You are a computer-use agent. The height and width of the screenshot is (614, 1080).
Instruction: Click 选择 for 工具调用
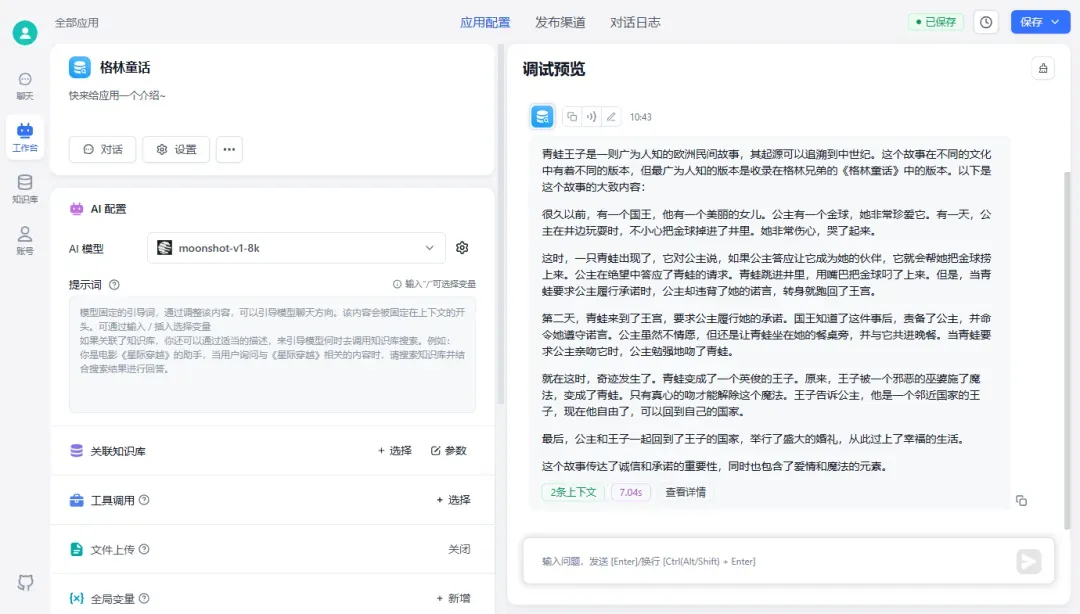453,500
